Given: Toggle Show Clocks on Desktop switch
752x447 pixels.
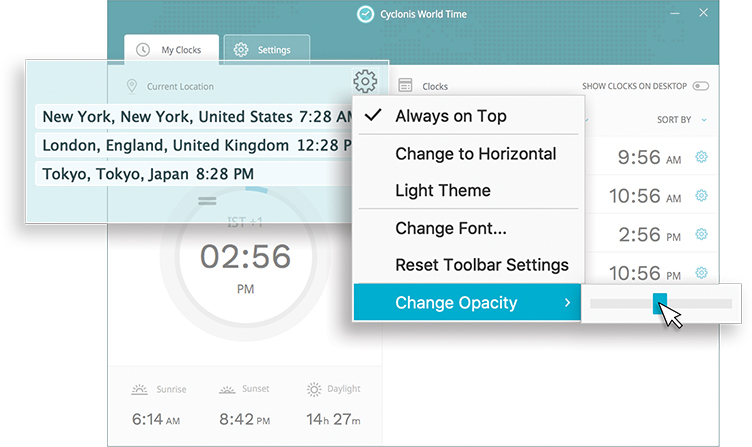Looking at the screenshot, I should tap(700, 87).
